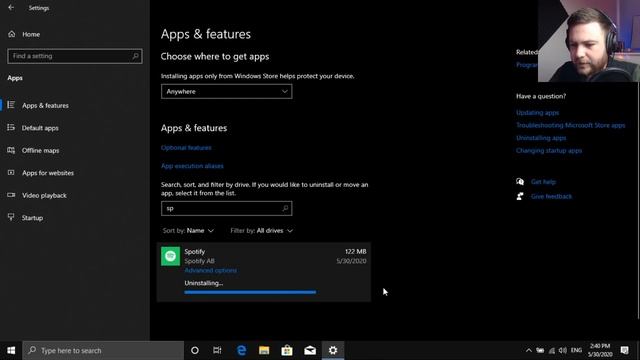Launch Microsoft Edge from taskbar
This screenshot has width=640, height=360.
241,350
